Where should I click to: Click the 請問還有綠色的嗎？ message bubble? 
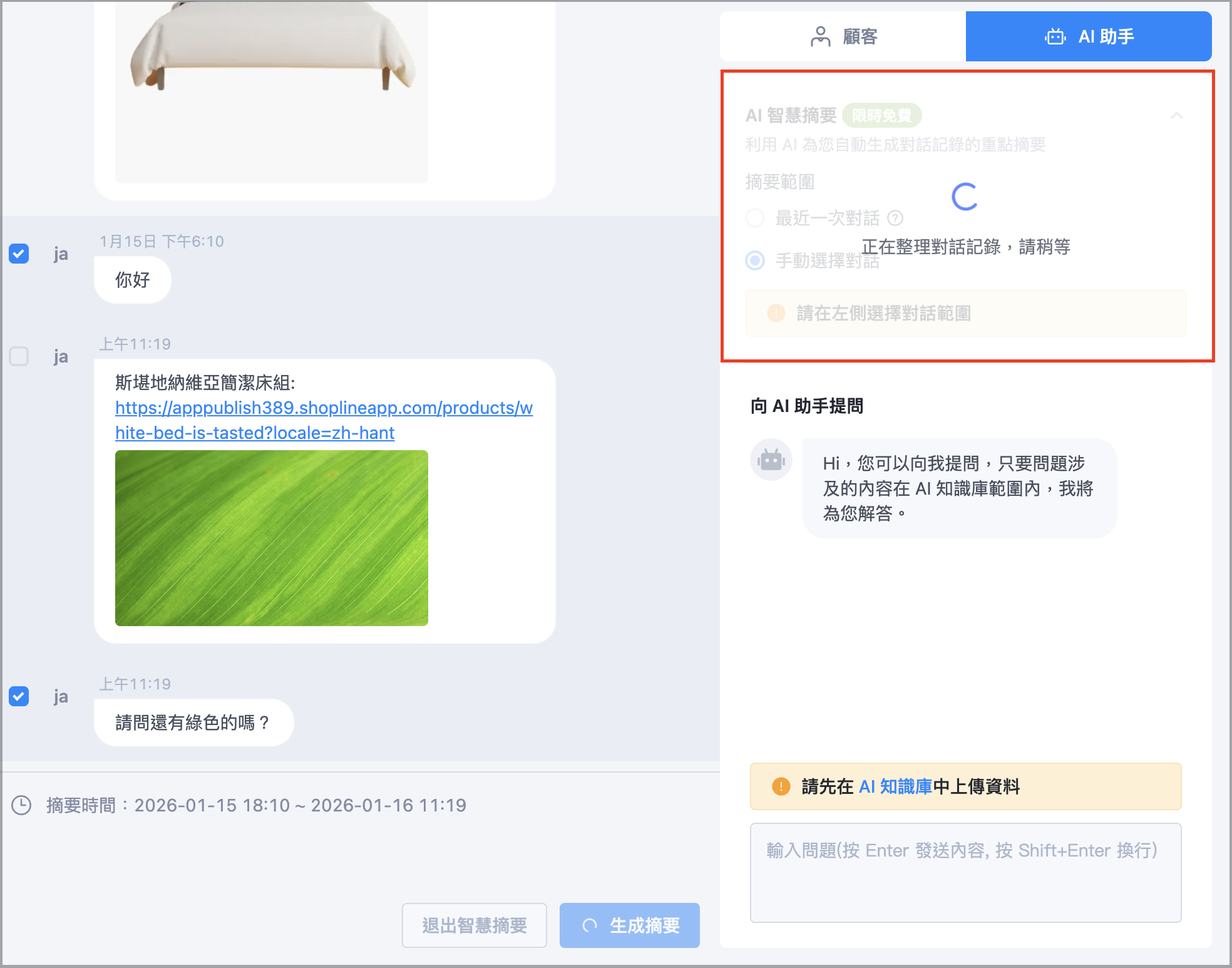coord(194,723)
